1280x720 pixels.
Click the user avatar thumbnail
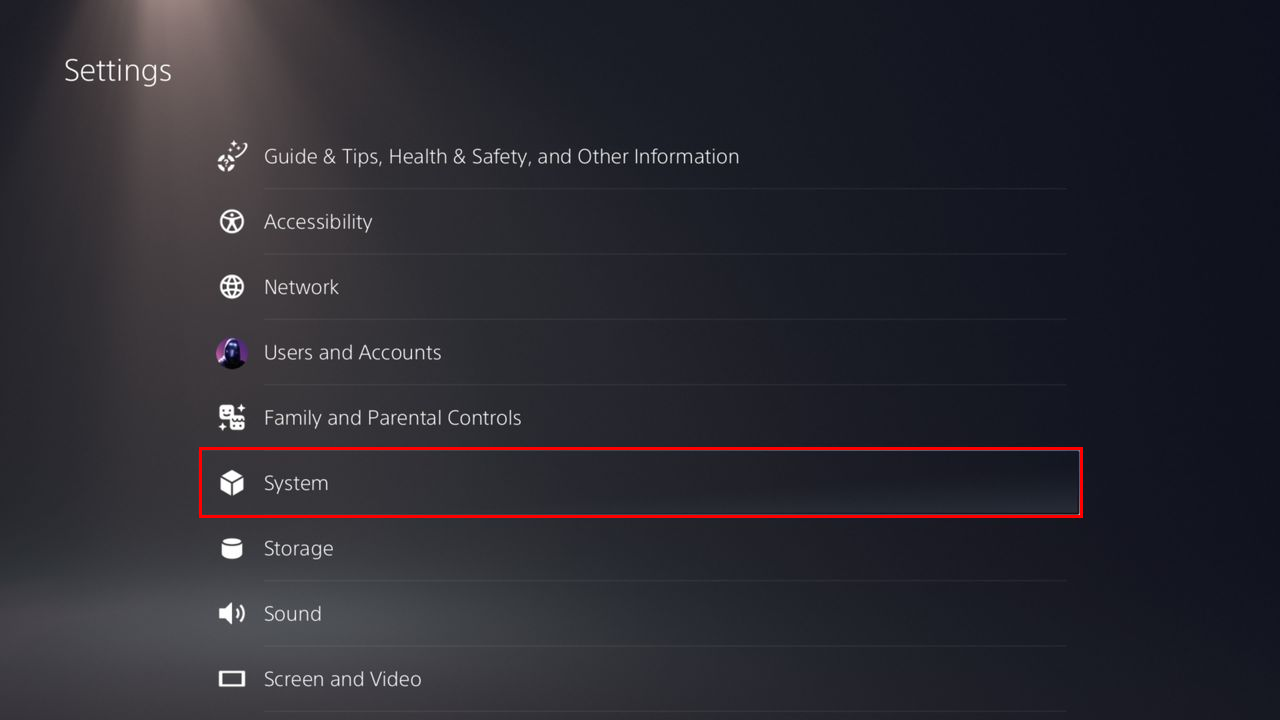point(232,353)
